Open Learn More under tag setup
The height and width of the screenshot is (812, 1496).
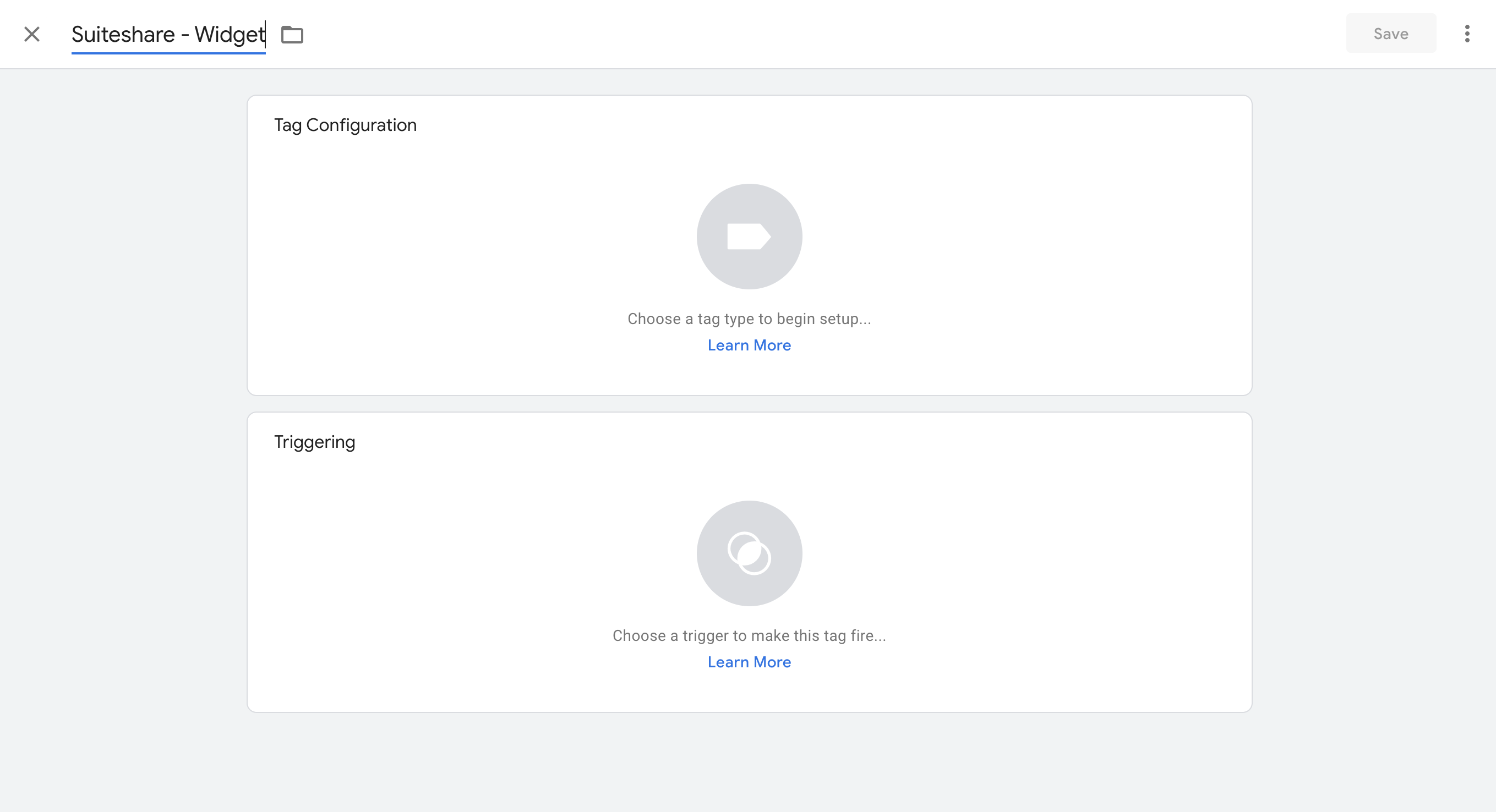(x=749, y=345)
